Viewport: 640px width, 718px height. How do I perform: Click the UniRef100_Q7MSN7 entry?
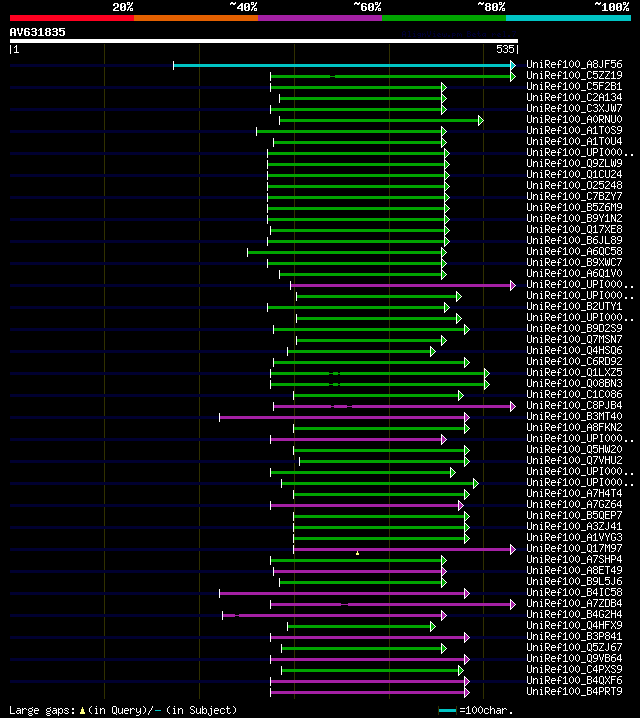[x=574, y=339]
